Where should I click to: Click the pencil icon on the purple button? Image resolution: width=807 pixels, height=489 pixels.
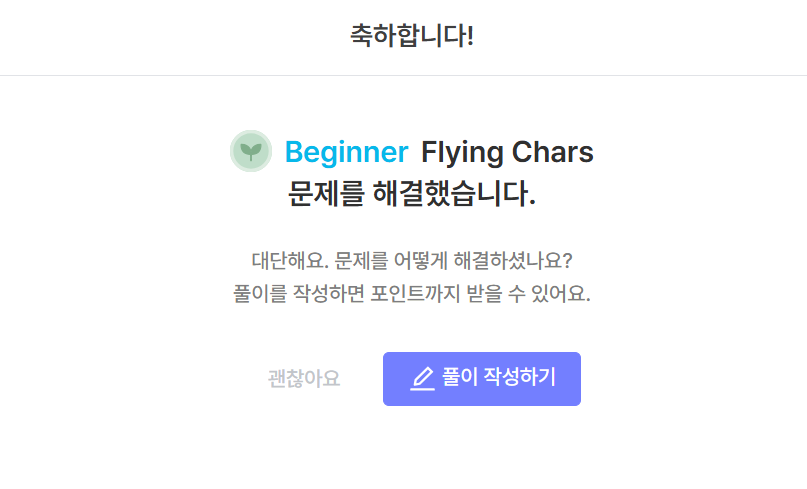423,378
